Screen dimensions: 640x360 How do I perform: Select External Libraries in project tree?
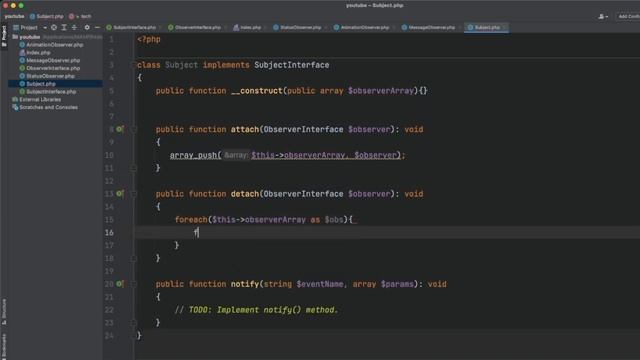click(x=40, y=100)
